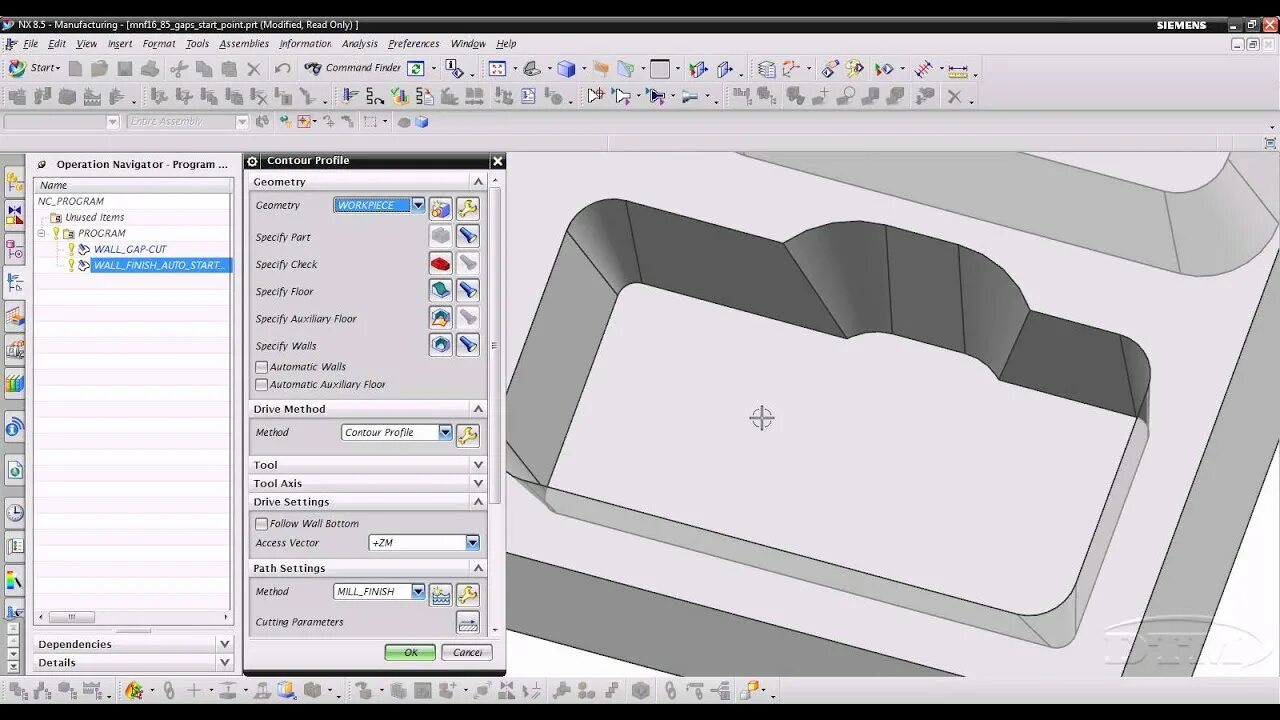1280x720 pixels.
Task: Click the New geometry icon beside WORKPIECE
Action: coord(441,209)
